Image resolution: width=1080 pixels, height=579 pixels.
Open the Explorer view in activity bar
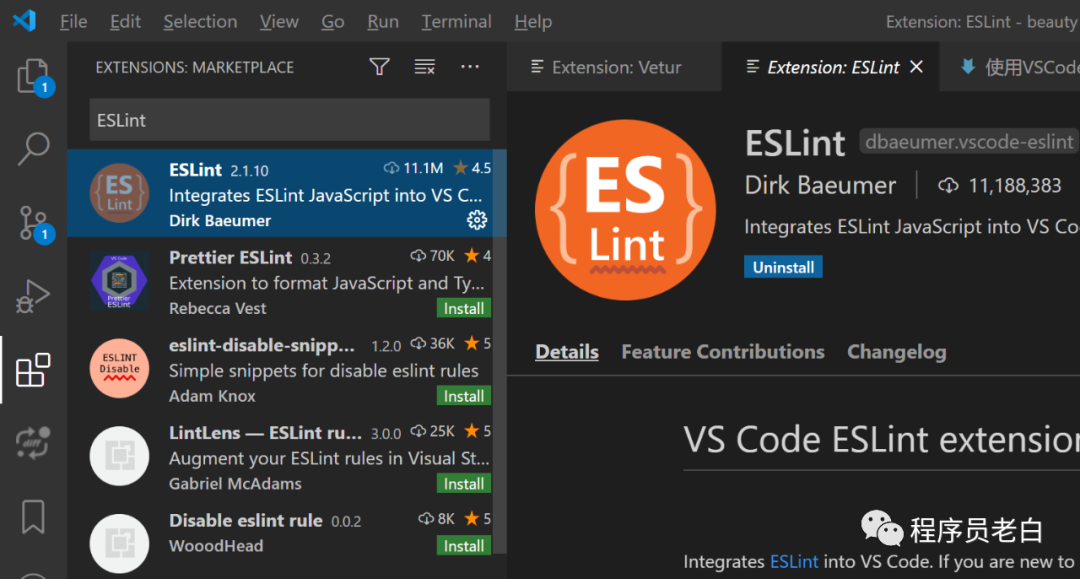pyautogui.click(x=33, y=76)
